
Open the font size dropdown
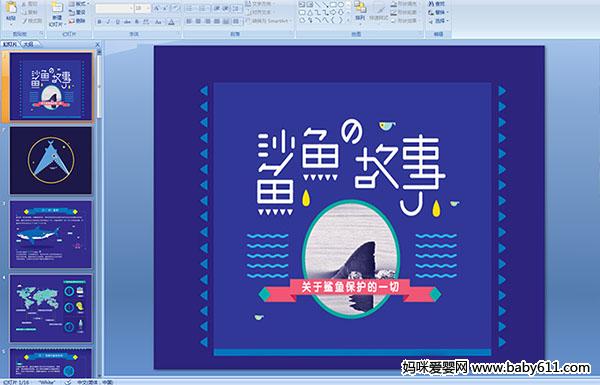point(143,8)
